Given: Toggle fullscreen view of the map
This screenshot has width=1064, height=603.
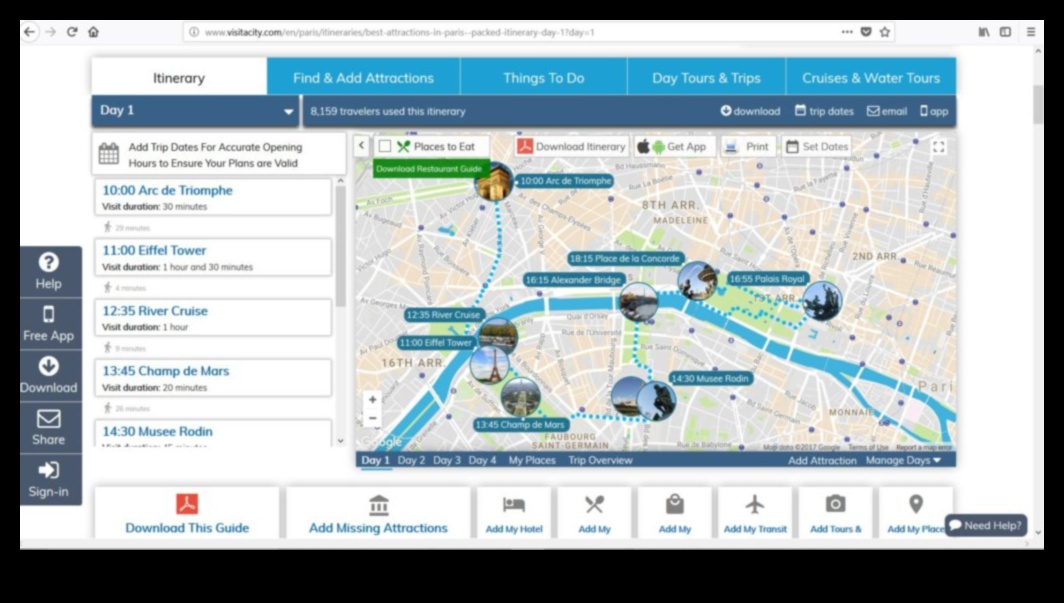Looking at the screenshot, I should click(938, 146).
